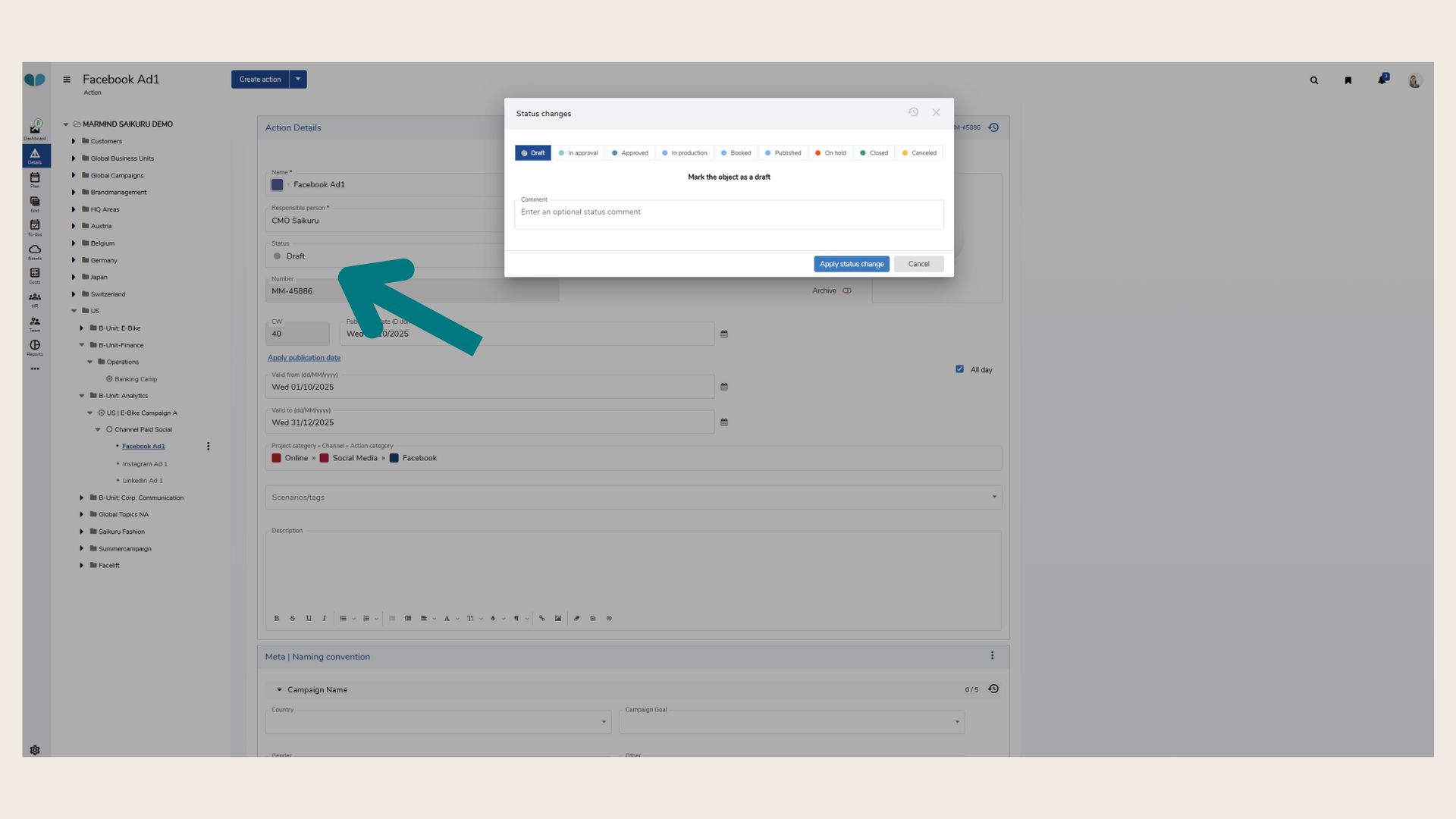The height and width of the screenshot is (819, 1456).
Task: Click the optional status comment field
Action: pos(728,215)
